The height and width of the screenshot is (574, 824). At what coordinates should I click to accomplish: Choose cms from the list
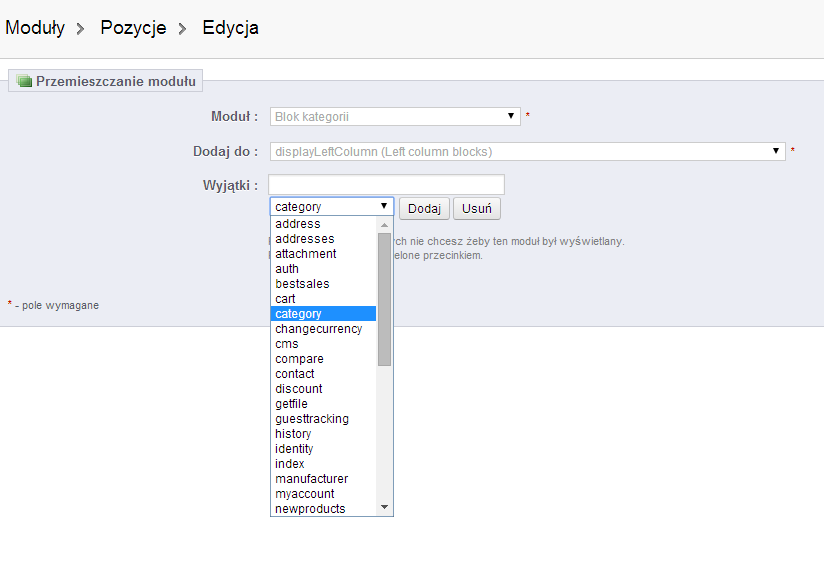coord(324,344)
